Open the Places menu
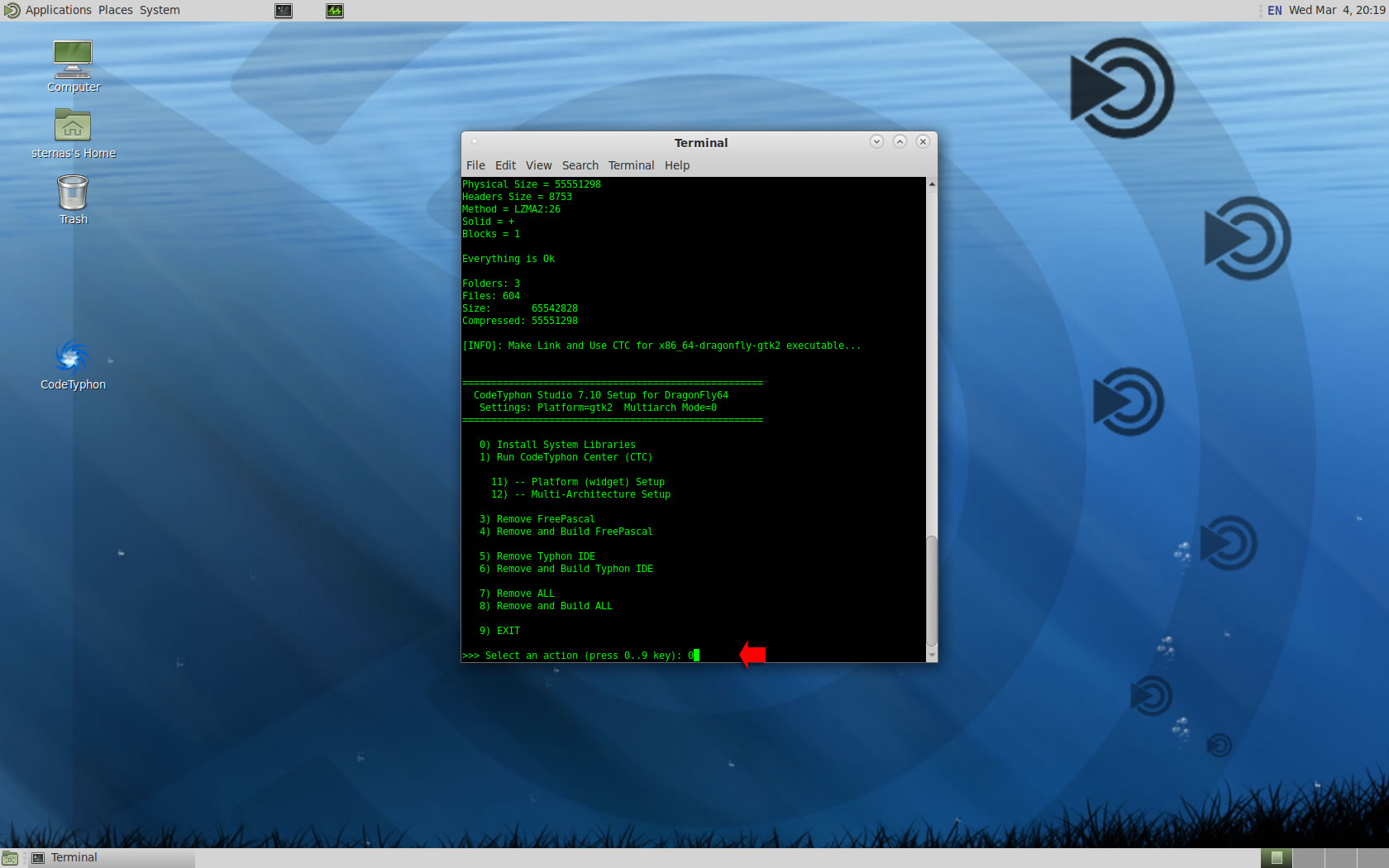 [115, 10]
